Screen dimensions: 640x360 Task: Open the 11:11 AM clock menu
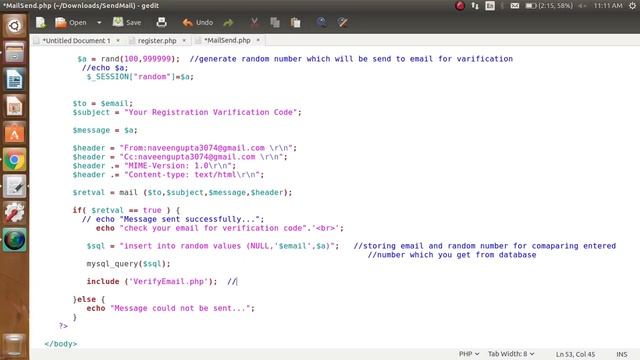(x=608, y=6)
